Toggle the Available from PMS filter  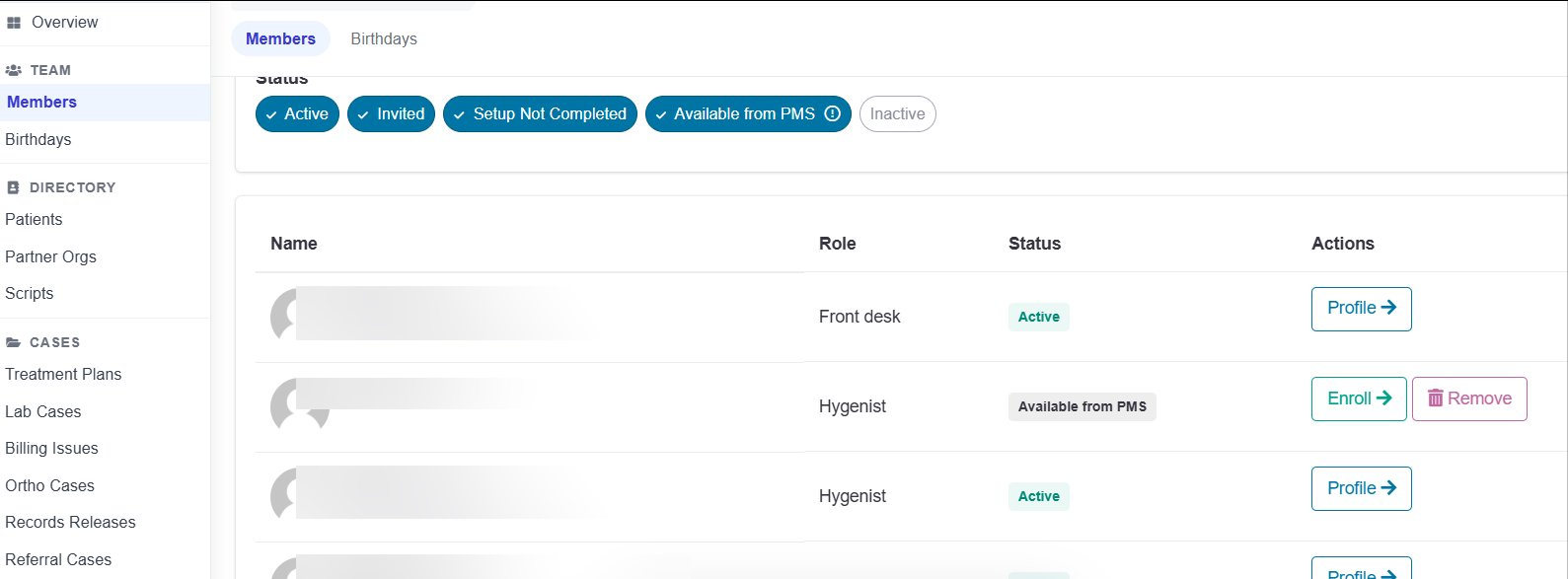click(x=748, y=114)
